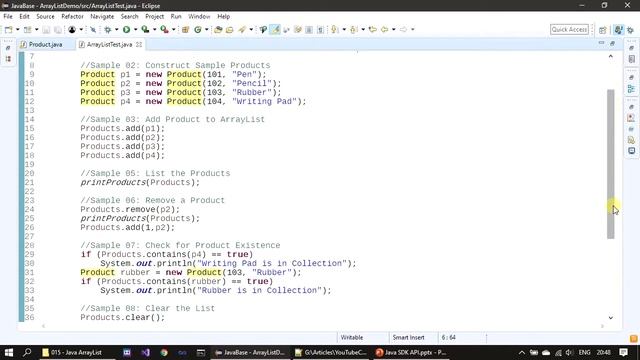Click the Back navigation arrow
This screenshot has height=360, width=640.
point(384,30)
